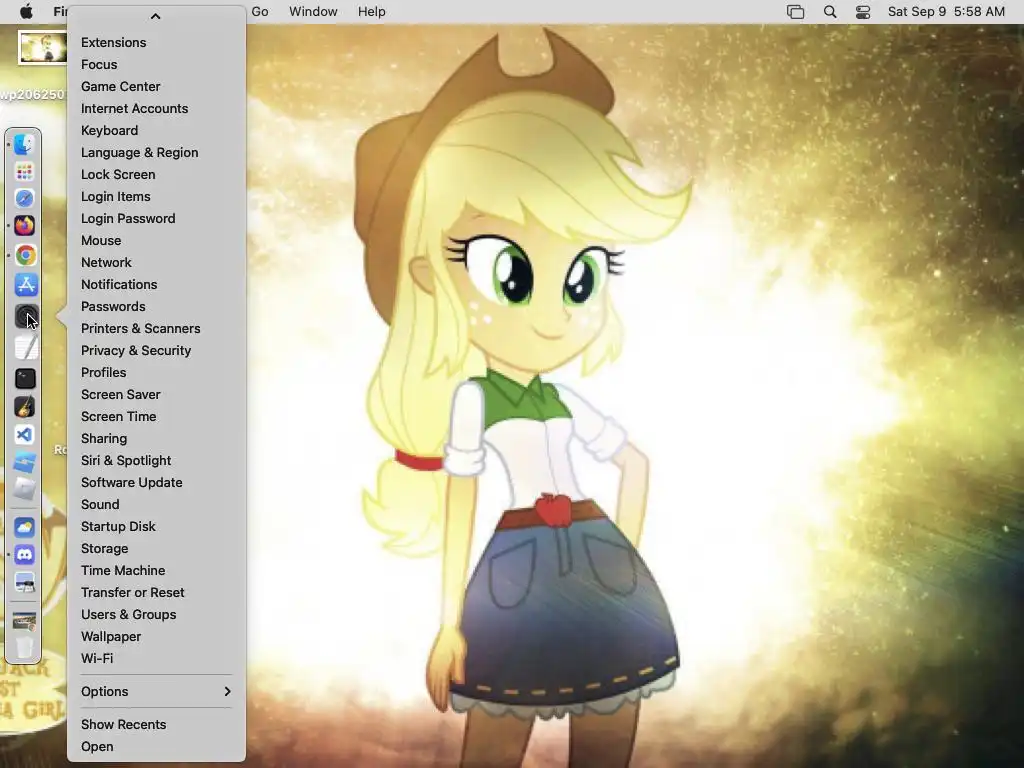Open Control Center in menu bar

(x=863, y=12)
